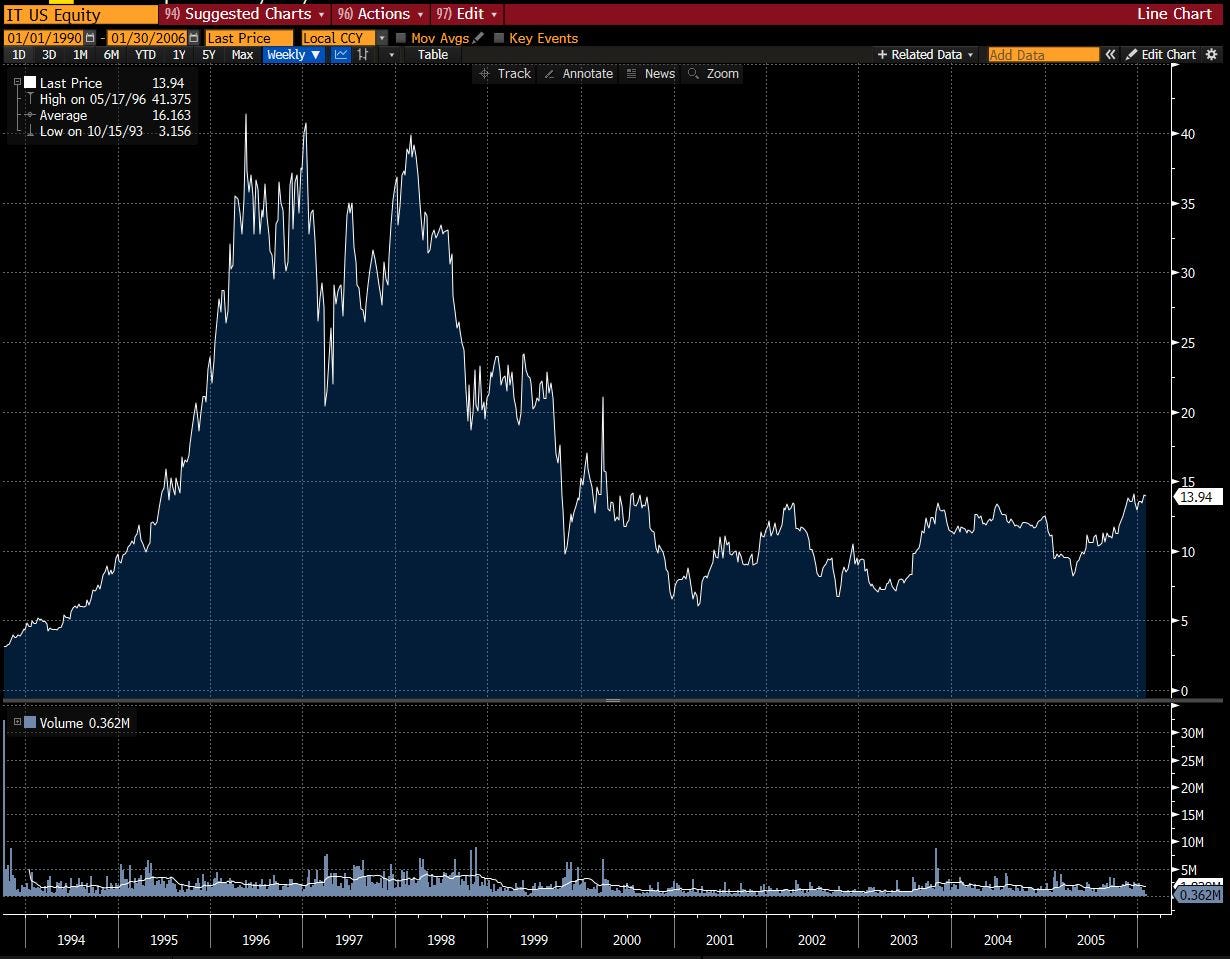Activate the Zoom magnifier tool
This screenshot has width=1230, height=959.
tap(713, 74)
